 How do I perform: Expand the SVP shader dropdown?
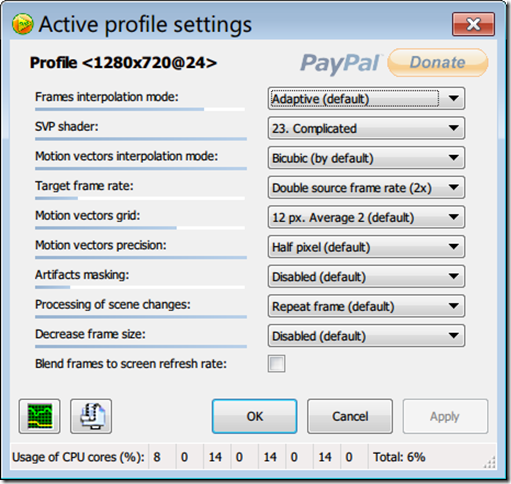(366, 128)
